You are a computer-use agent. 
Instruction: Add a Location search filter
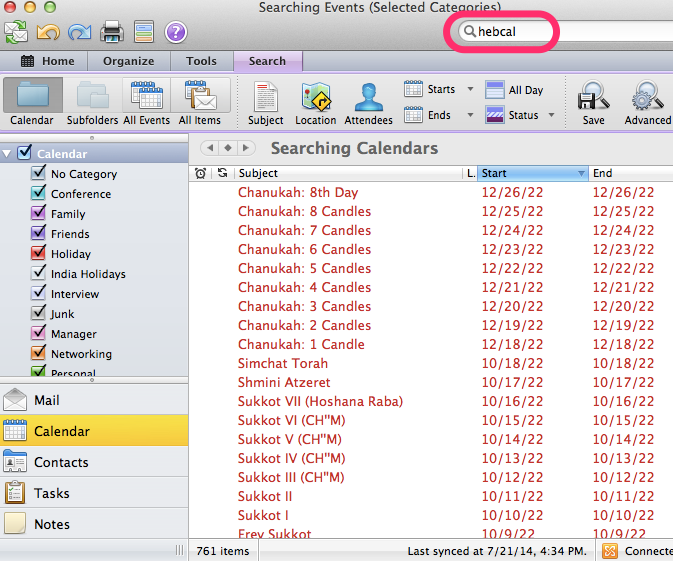(x=315, y=103)
